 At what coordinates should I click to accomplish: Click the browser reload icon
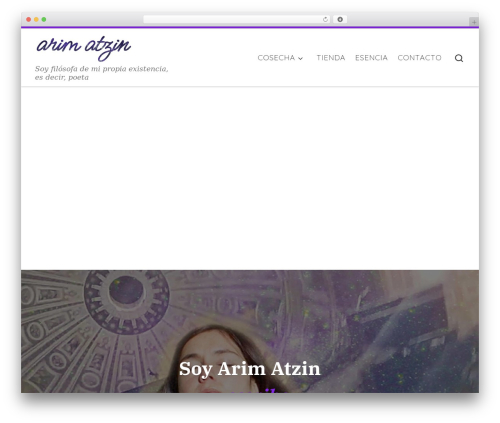click(325, 20)
